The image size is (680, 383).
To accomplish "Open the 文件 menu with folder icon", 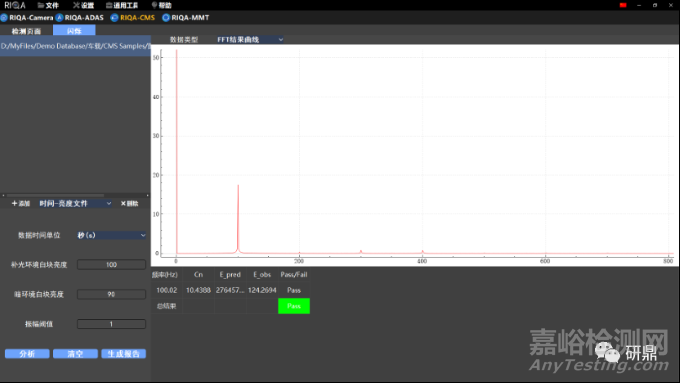I will [x=48, y=5].
